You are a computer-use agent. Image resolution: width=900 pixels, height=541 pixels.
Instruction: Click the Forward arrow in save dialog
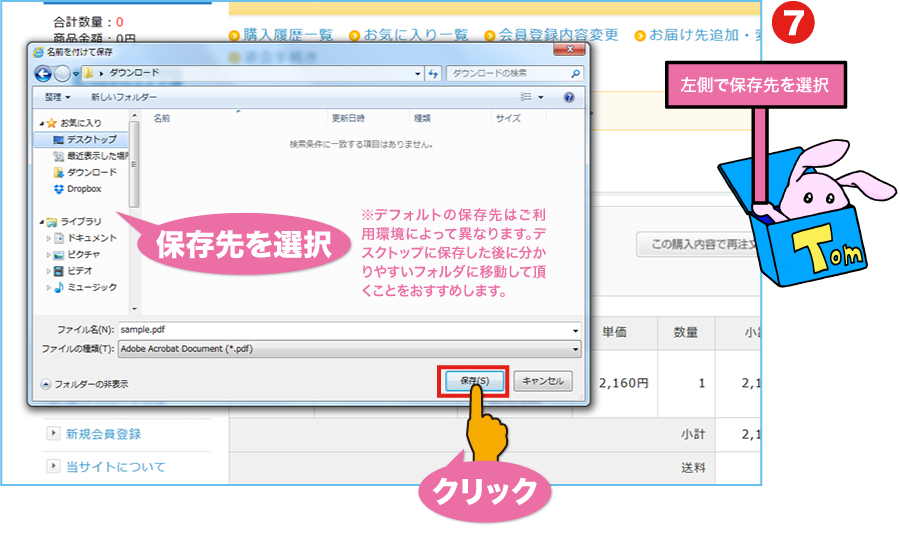[62, 73]
